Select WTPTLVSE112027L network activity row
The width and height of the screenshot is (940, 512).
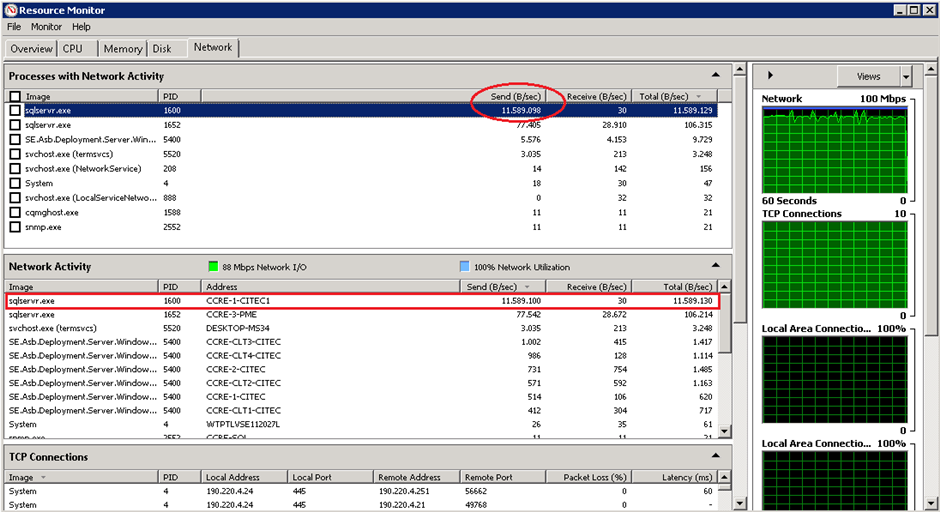362,424
